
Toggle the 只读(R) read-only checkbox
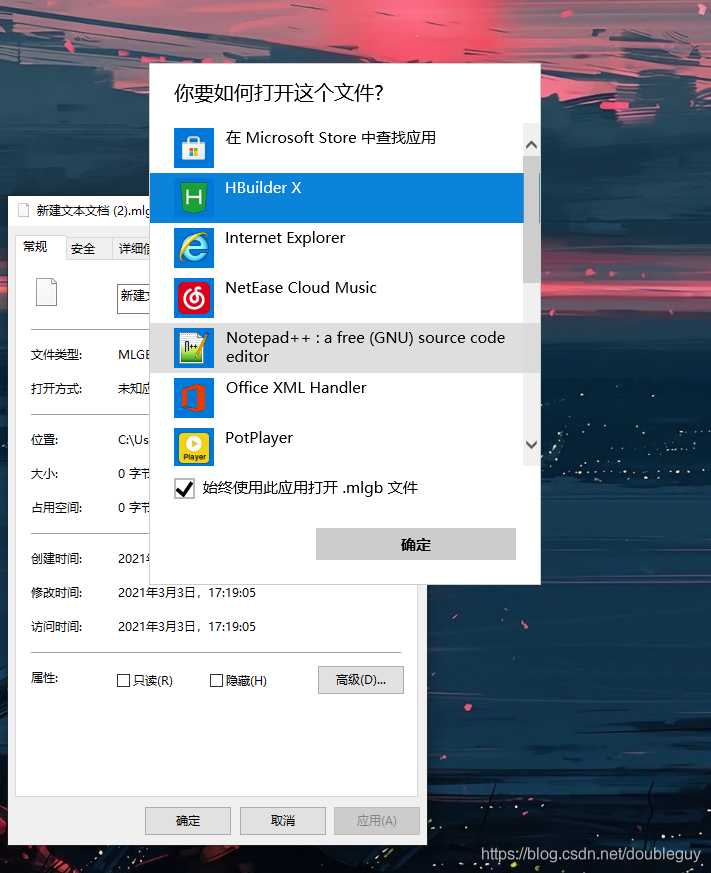(124, 680)
